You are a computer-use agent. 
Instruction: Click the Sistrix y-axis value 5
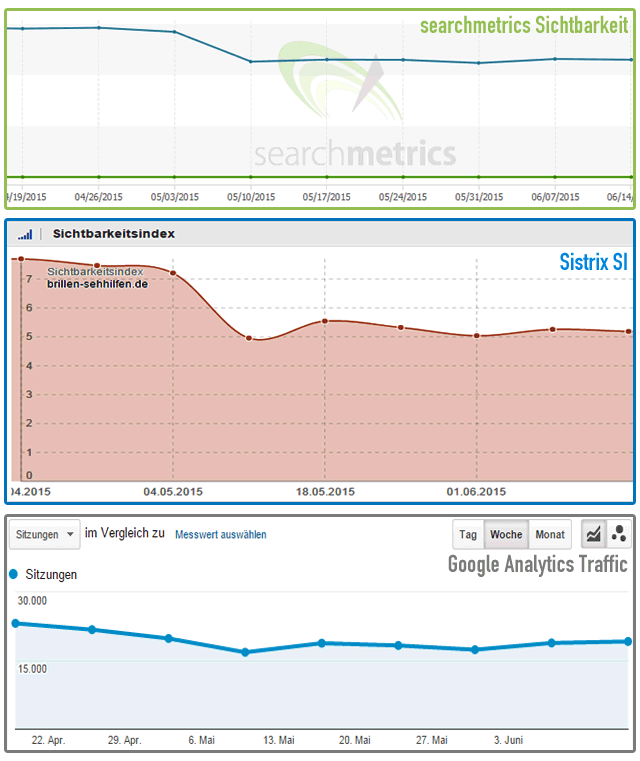pyautogui.click(x=29, y=336)
